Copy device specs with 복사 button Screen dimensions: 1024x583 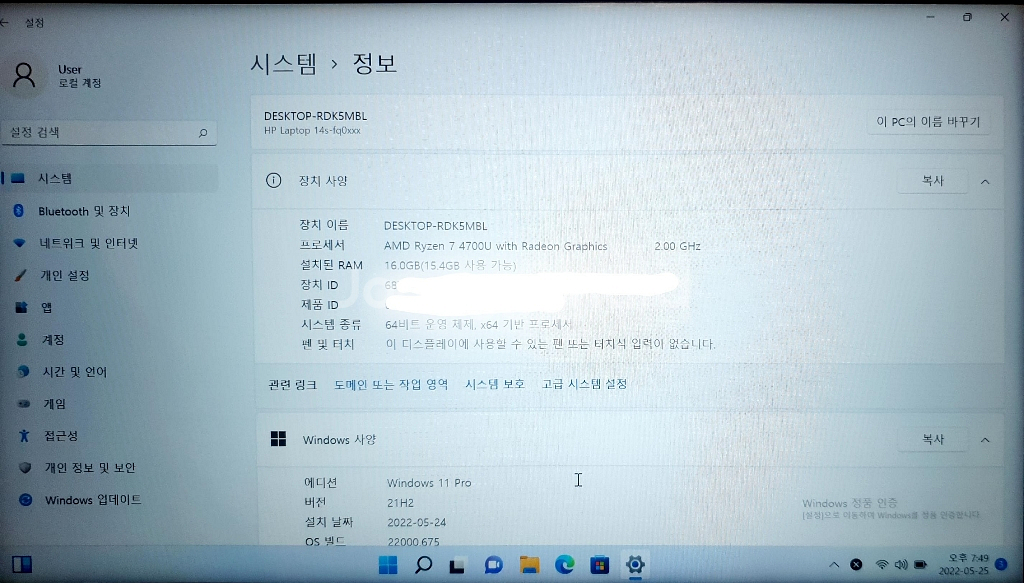point(932,181)
